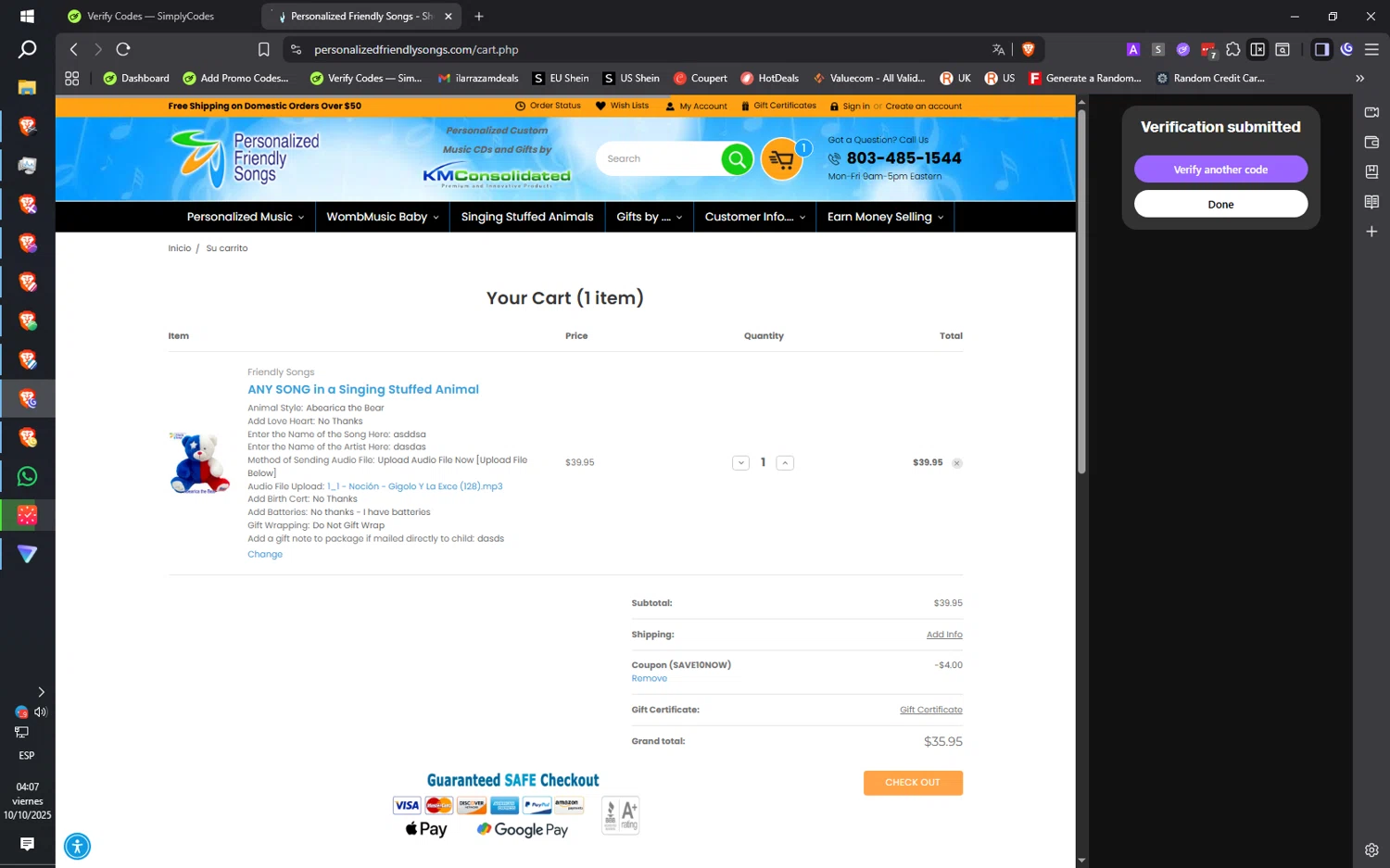Open WhatsApp from the taskbar
The image size is (1390, 868).
click(x=28, y=476)
